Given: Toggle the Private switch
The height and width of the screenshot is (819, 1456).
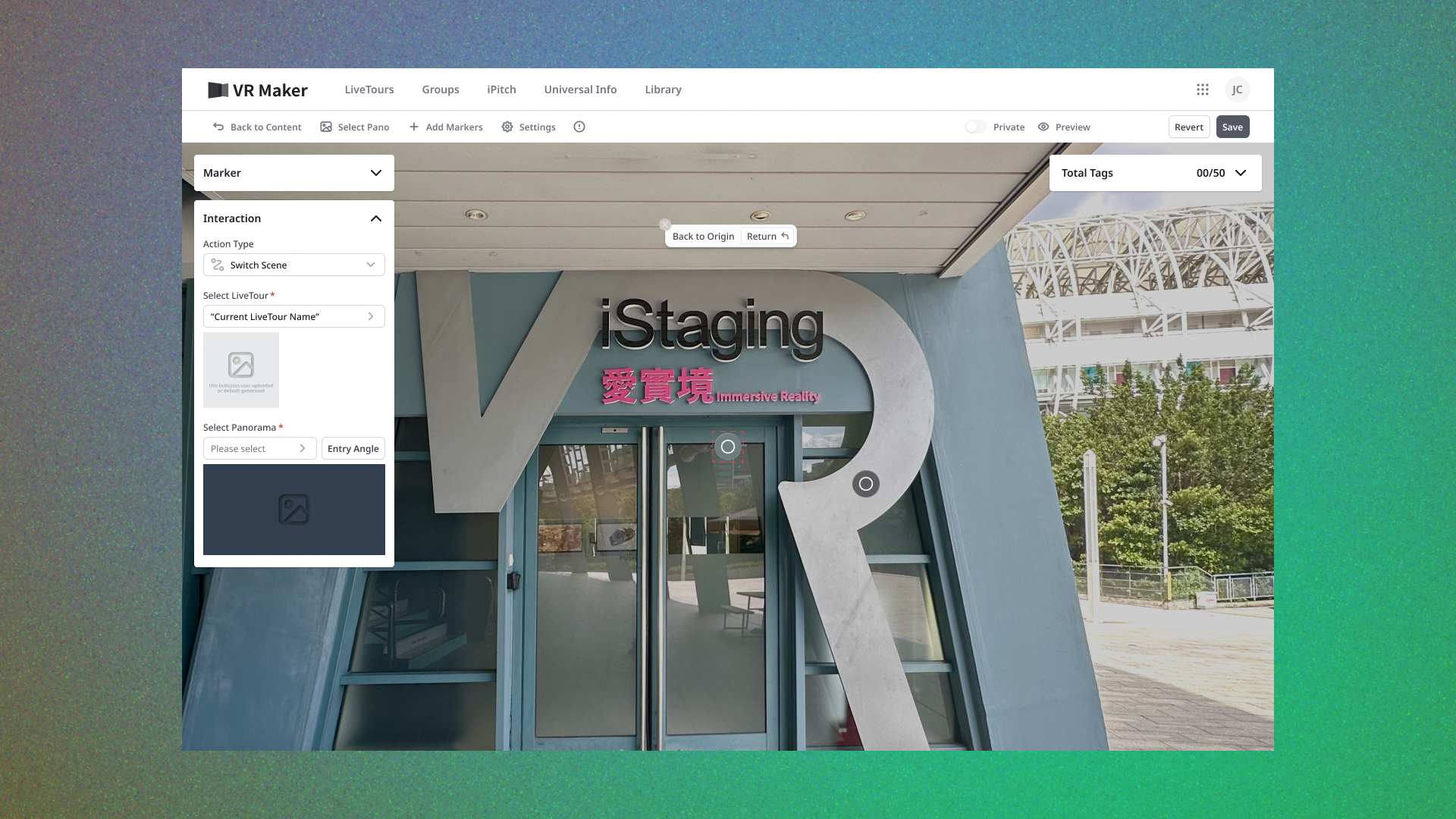Looking at the screenshot, I should 975,127.
